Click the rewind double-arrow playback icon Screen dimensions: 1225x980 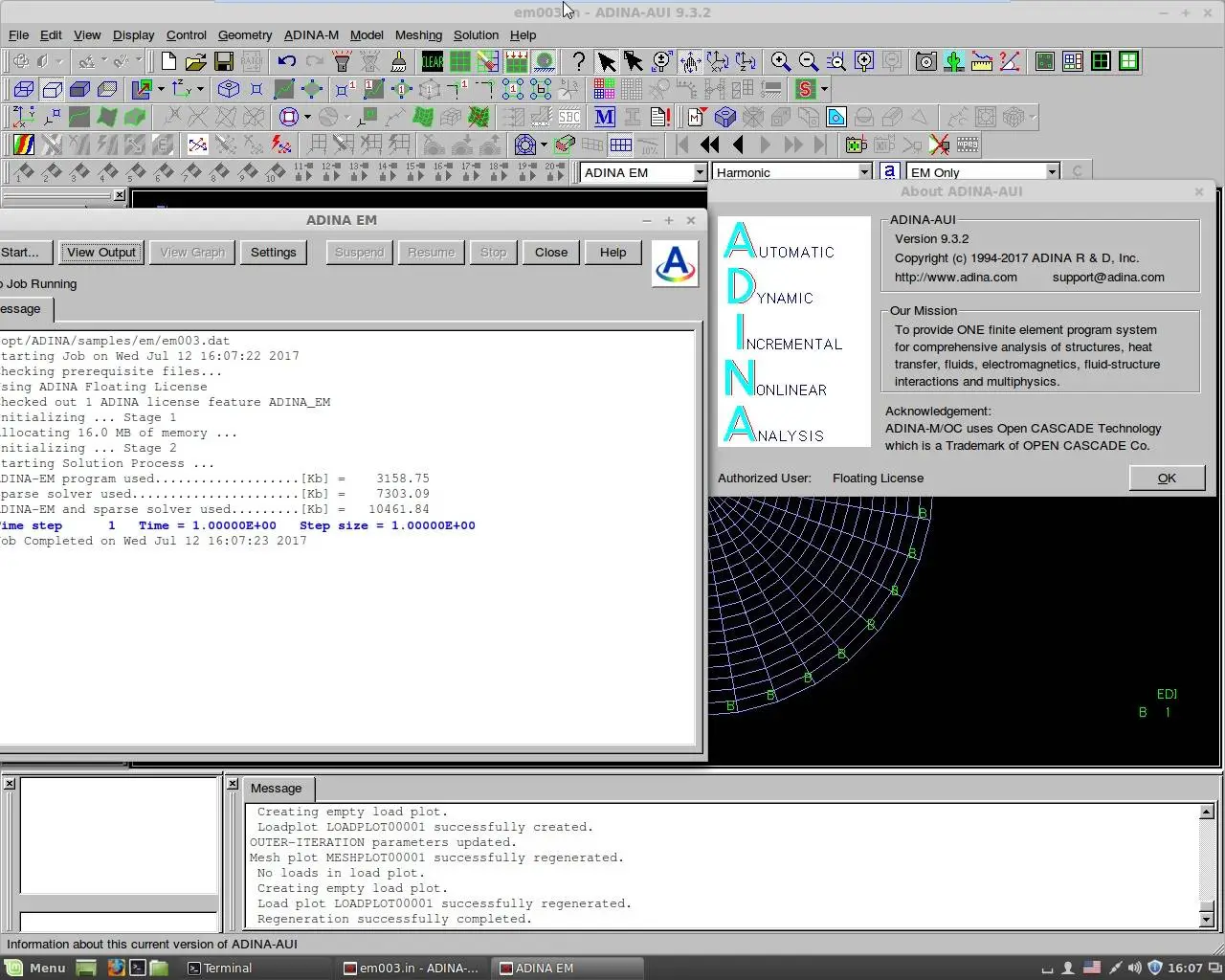click(x=709, y=145)
